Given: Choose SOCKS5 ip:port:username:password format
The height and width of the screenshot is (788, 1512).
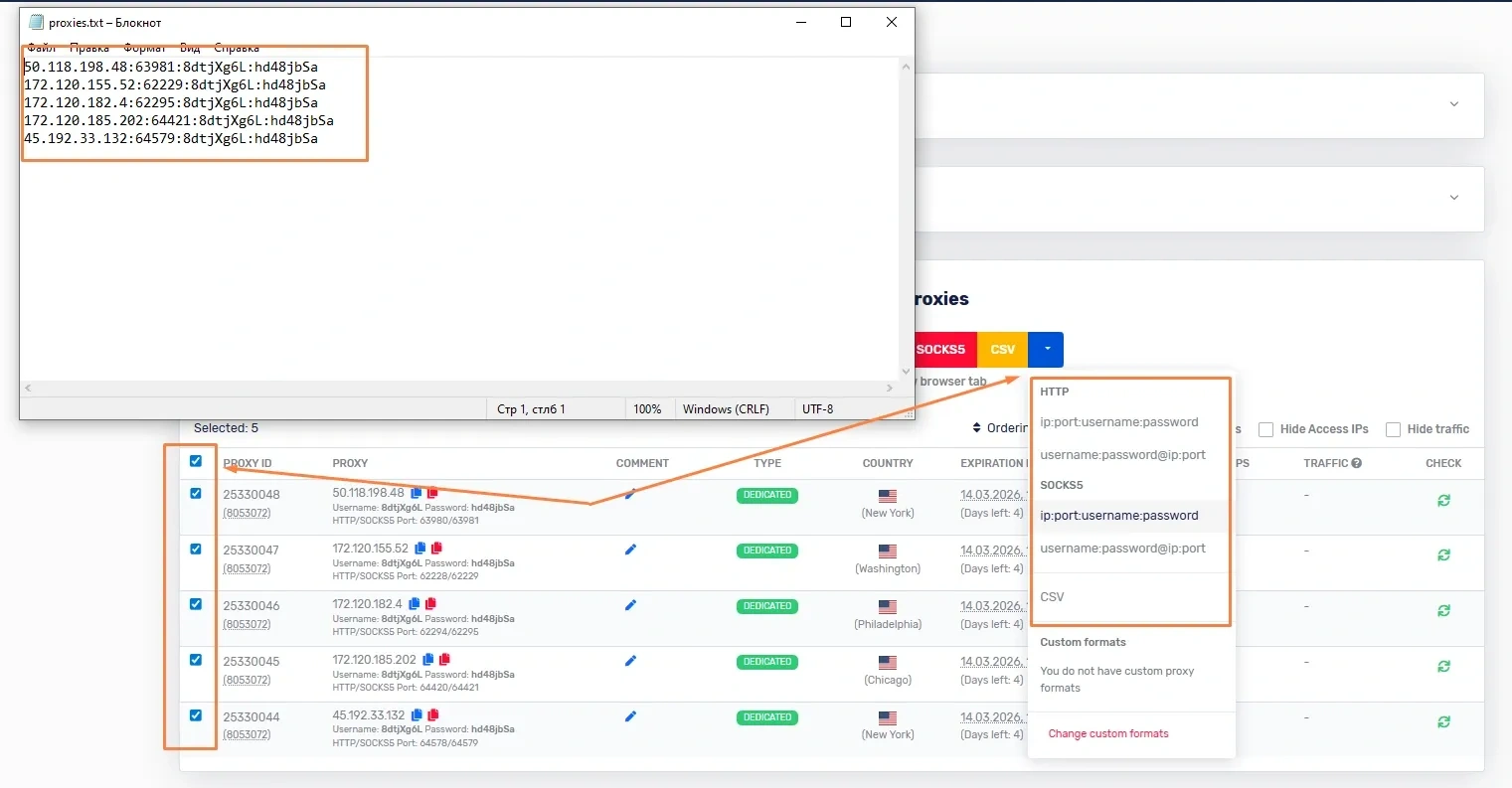Looking at the screenshot, I should pyautogui.click(x=1118, y=516).
